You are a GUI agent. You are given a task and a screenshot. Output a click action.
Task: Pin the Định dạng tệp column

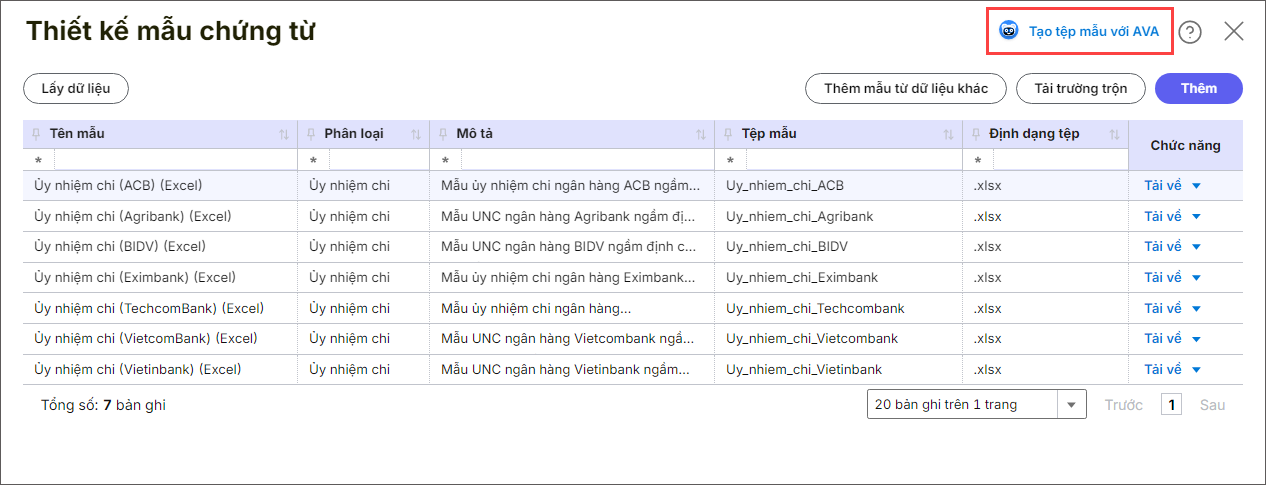point(976,134)
